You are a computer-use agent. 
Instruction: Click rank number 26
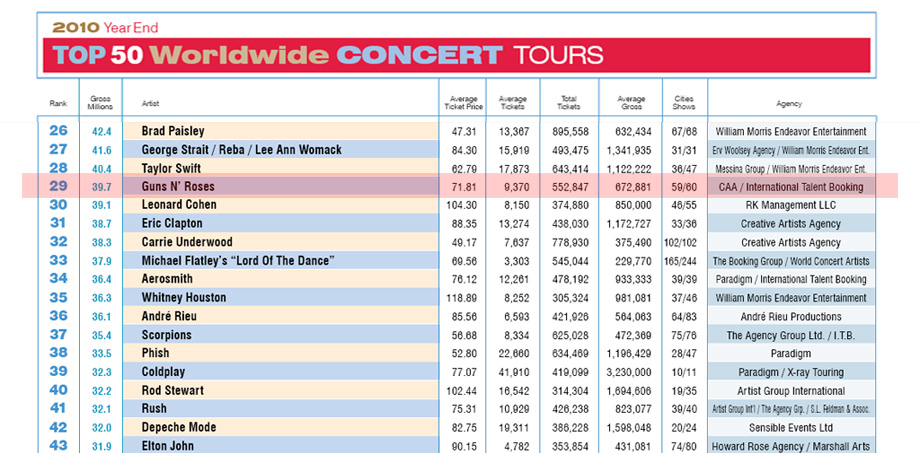(x=58, y=131)
